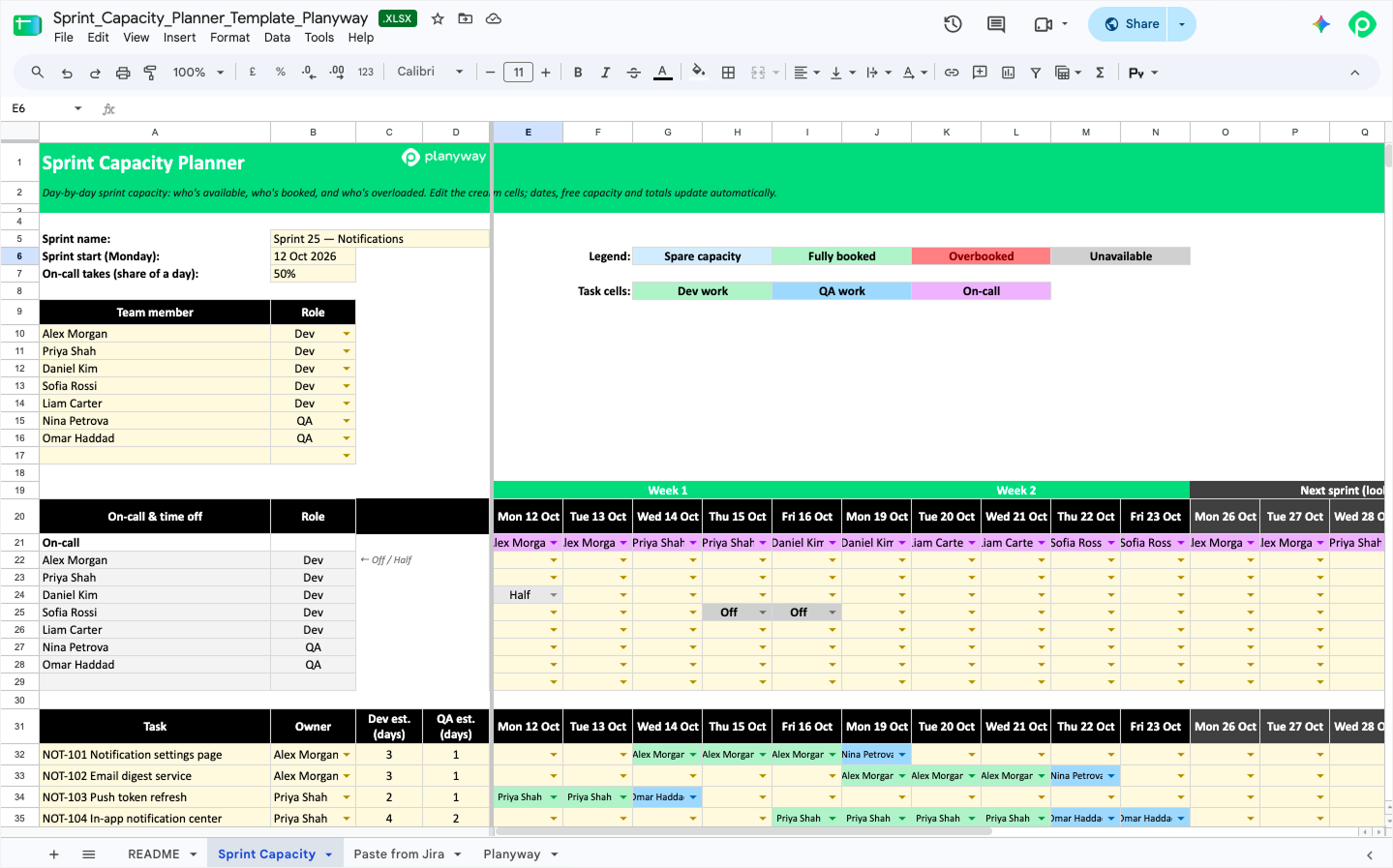The image size is (1393, 868).
Task: Select the paint format tool
Action: point(151,73)
